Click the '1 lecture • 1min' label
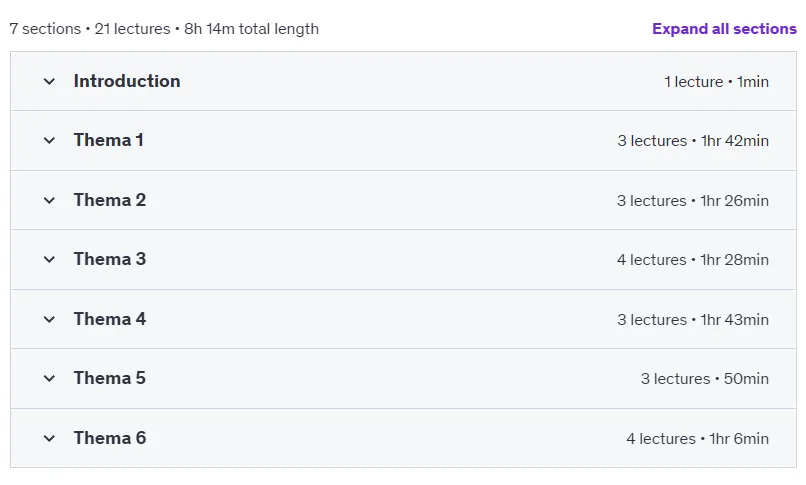The height and width of the screenshot is (485, 806). (717, 82)
